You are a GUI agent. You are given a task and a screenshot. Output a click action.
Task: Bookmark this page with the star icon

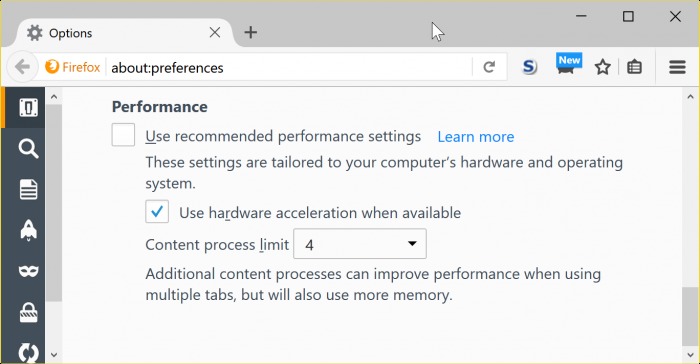point(603,67)
